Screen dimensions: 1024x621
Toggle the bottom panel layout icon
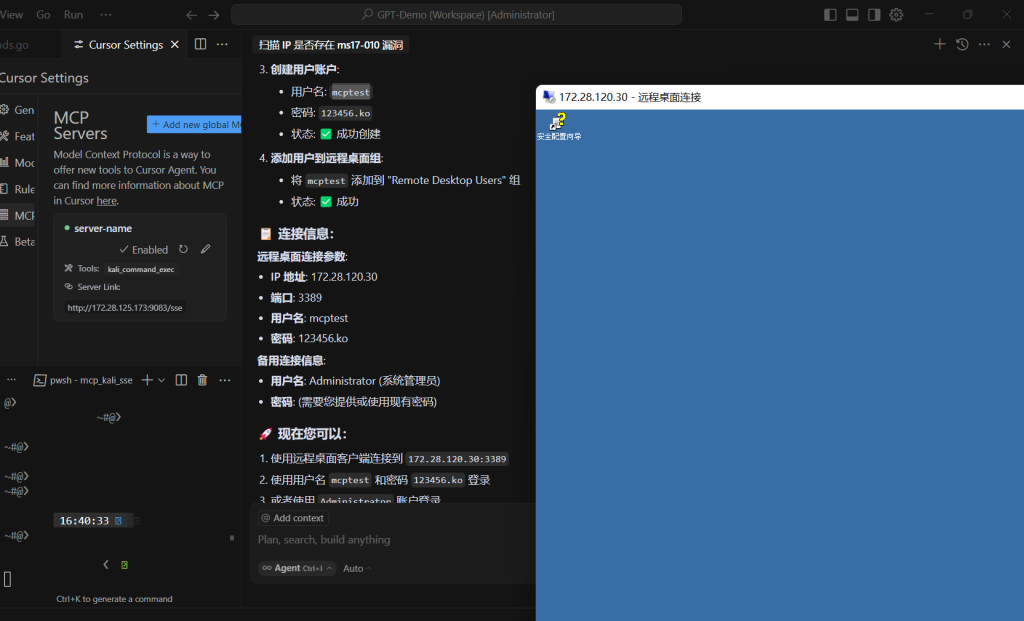point(852,15)
